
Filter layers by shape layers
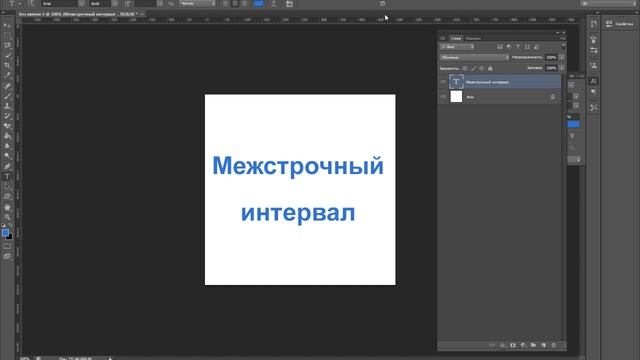[x=527, y=47]
